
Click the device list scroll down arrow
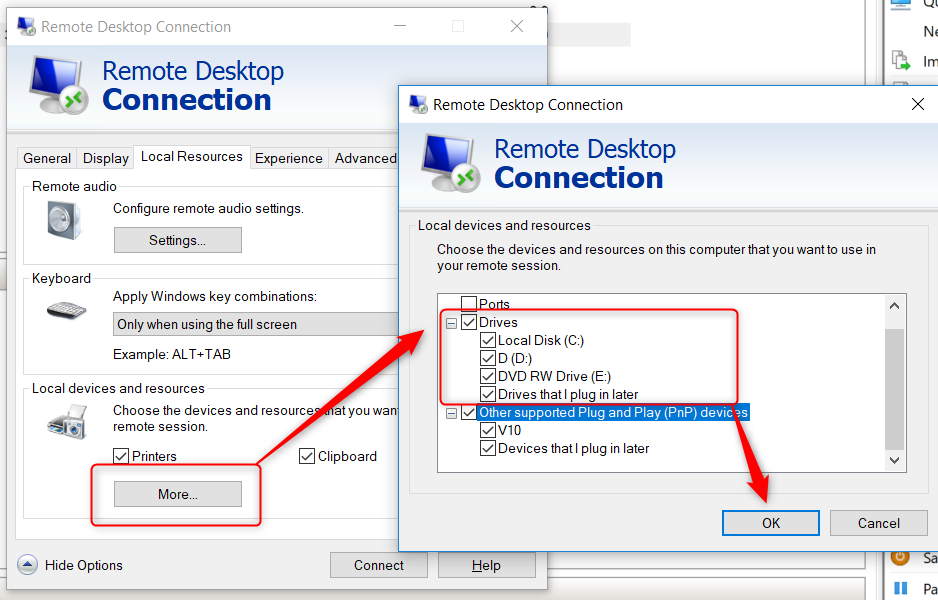[x=894, y=460]
